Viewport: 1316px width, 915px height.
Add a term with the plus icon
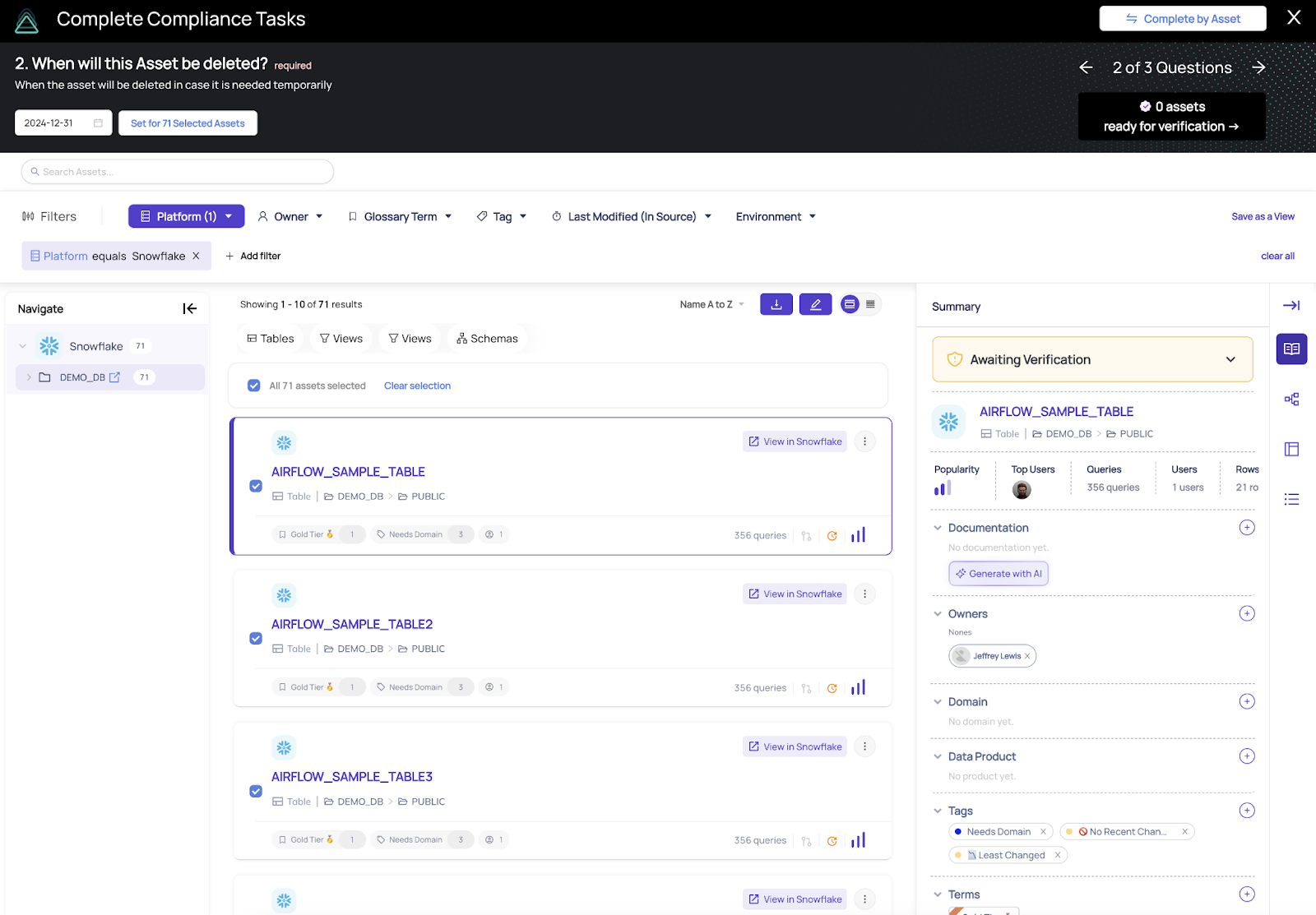click(1247, 894)
